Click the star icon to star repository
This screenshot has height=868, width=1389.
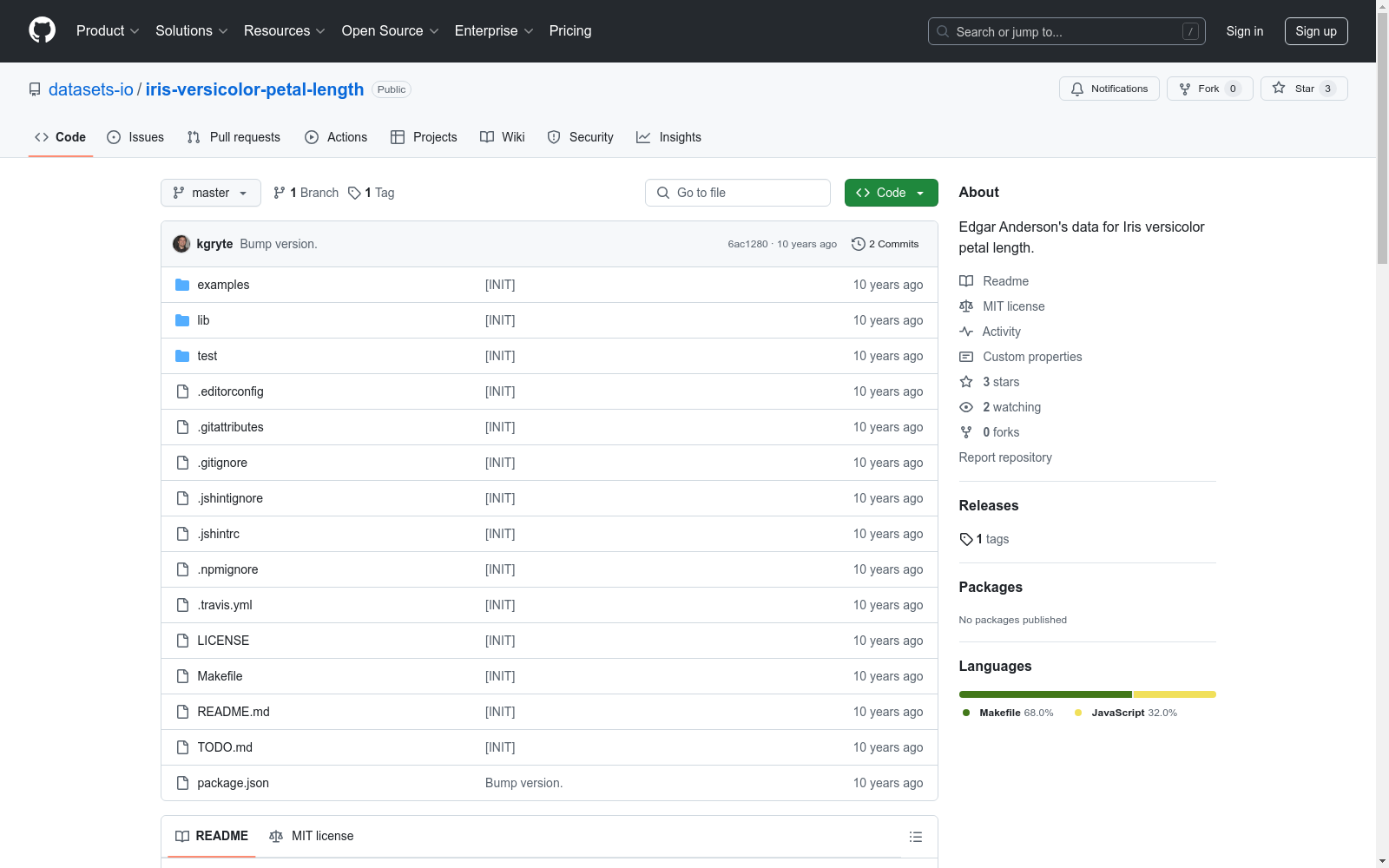tap(1279, 88)
